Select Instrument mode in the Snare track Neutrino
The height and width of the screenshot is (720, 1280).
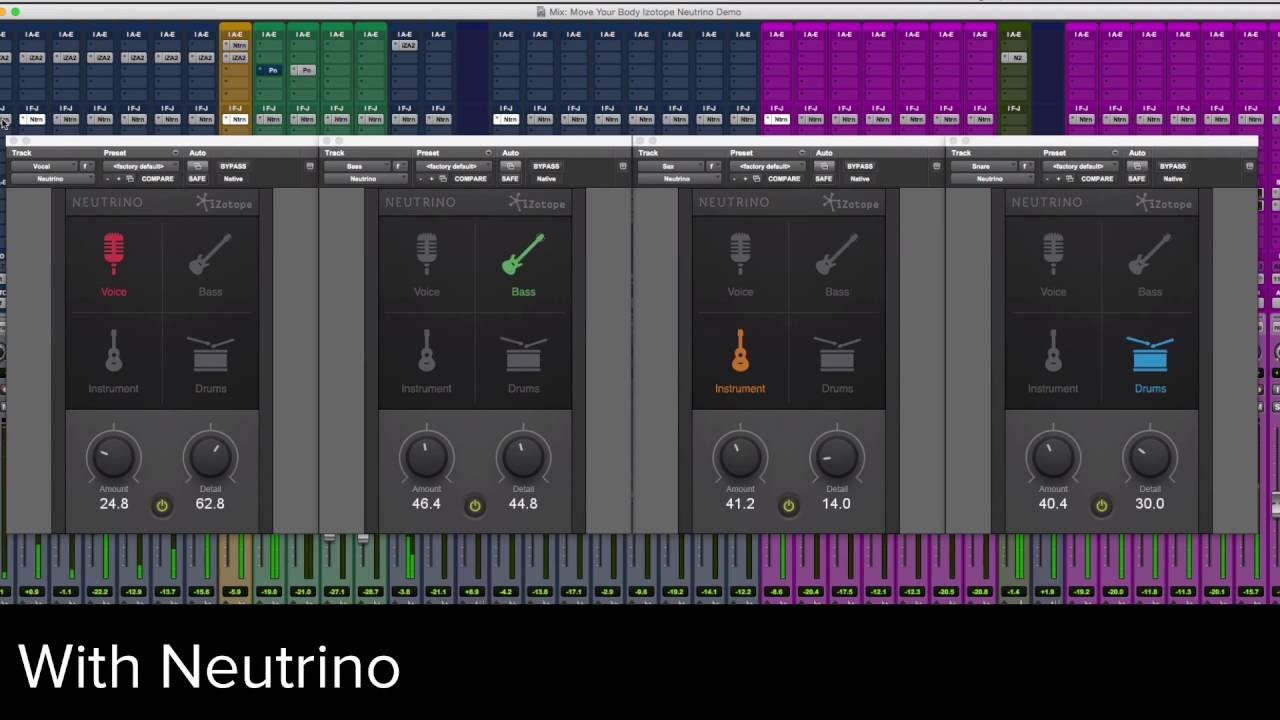(x=1053, y=362)
